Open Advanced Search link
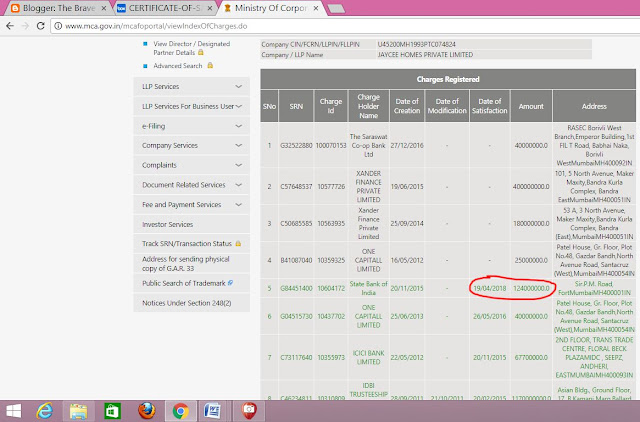This screenshot has width=640, height=422. pyautogui.click(x=178, y=66)
